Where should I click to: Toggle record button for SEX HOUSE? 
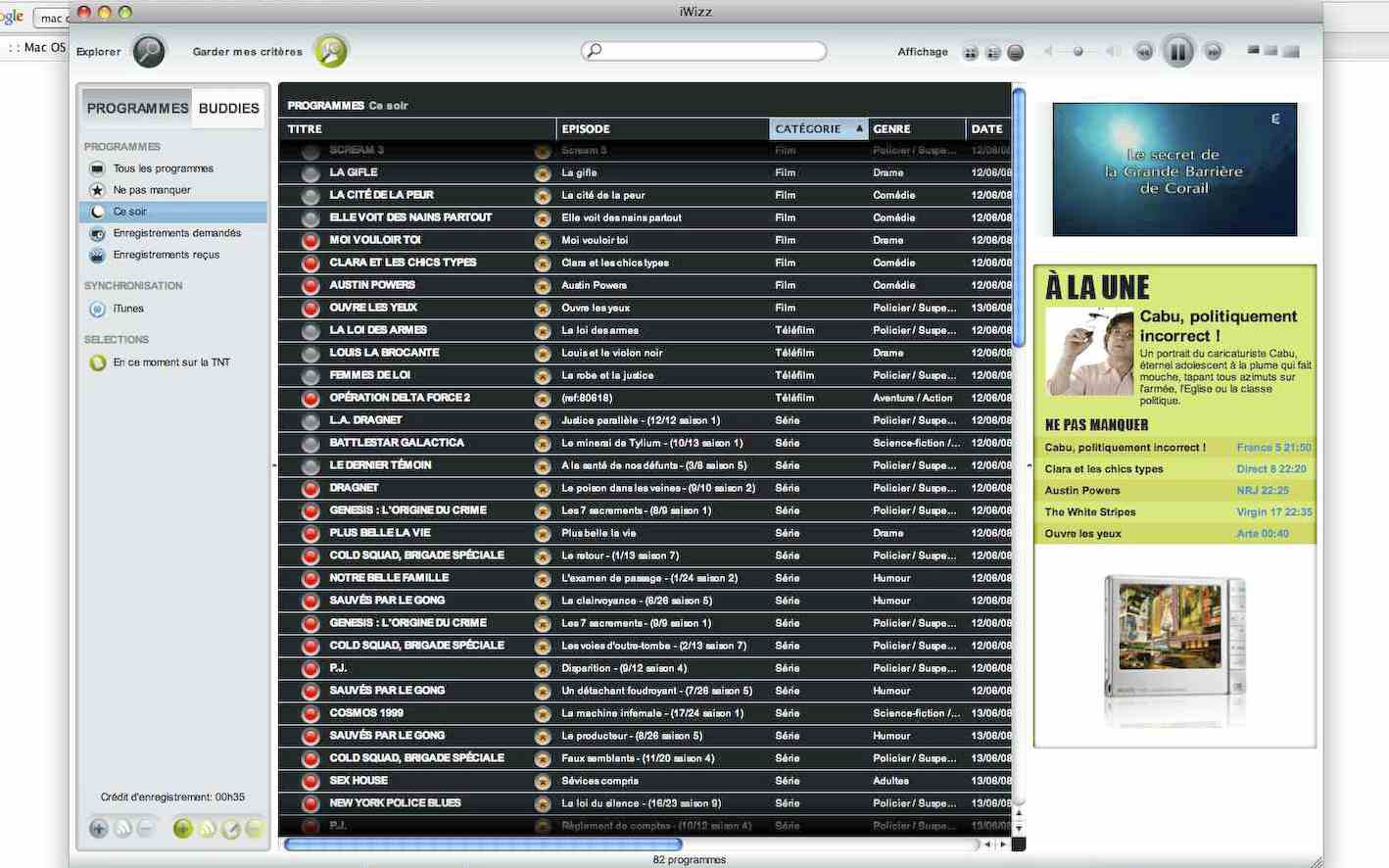311,782
